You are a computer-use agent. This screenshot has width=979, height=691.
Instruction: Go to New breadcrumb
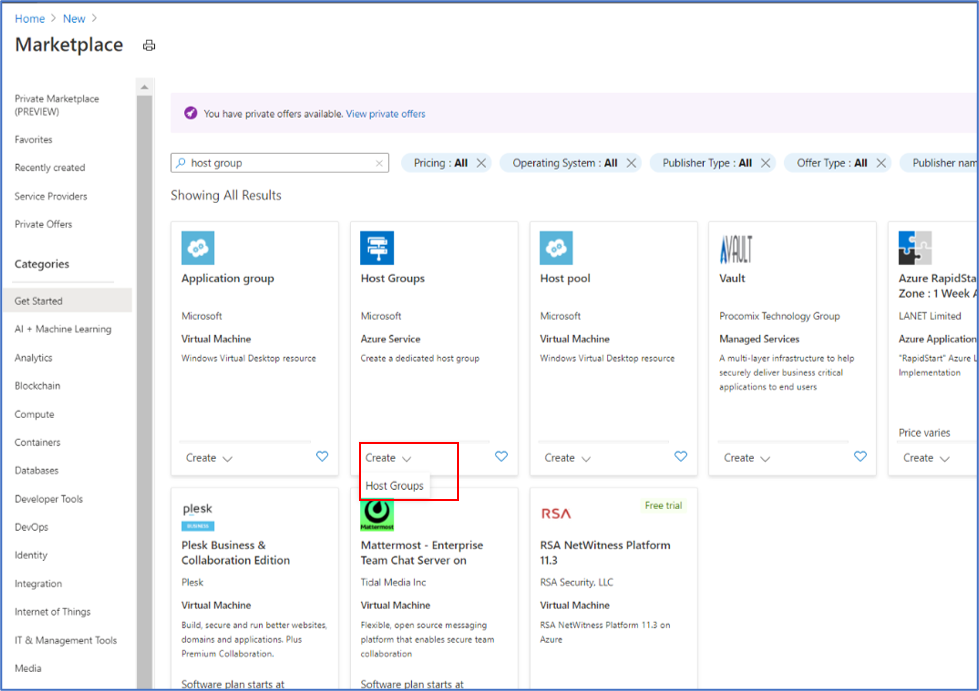74,19
